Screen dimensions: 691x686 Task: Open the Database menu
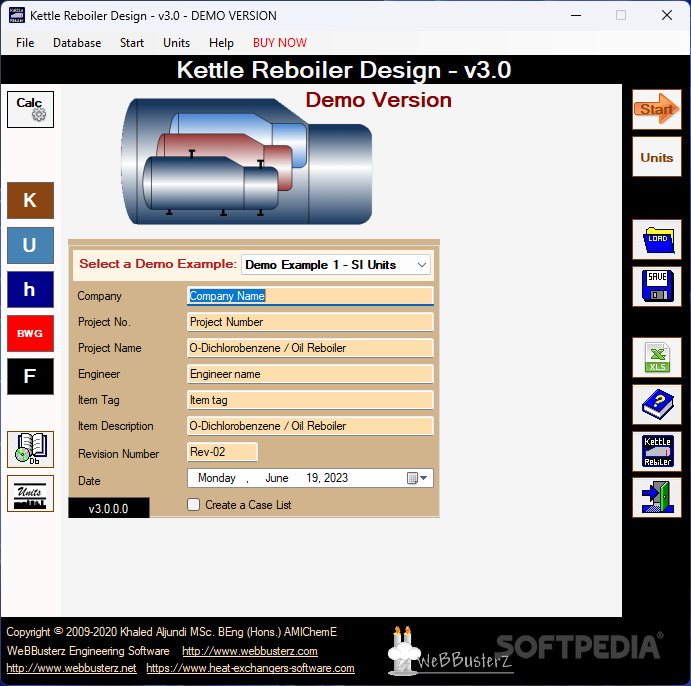[77, 43]
